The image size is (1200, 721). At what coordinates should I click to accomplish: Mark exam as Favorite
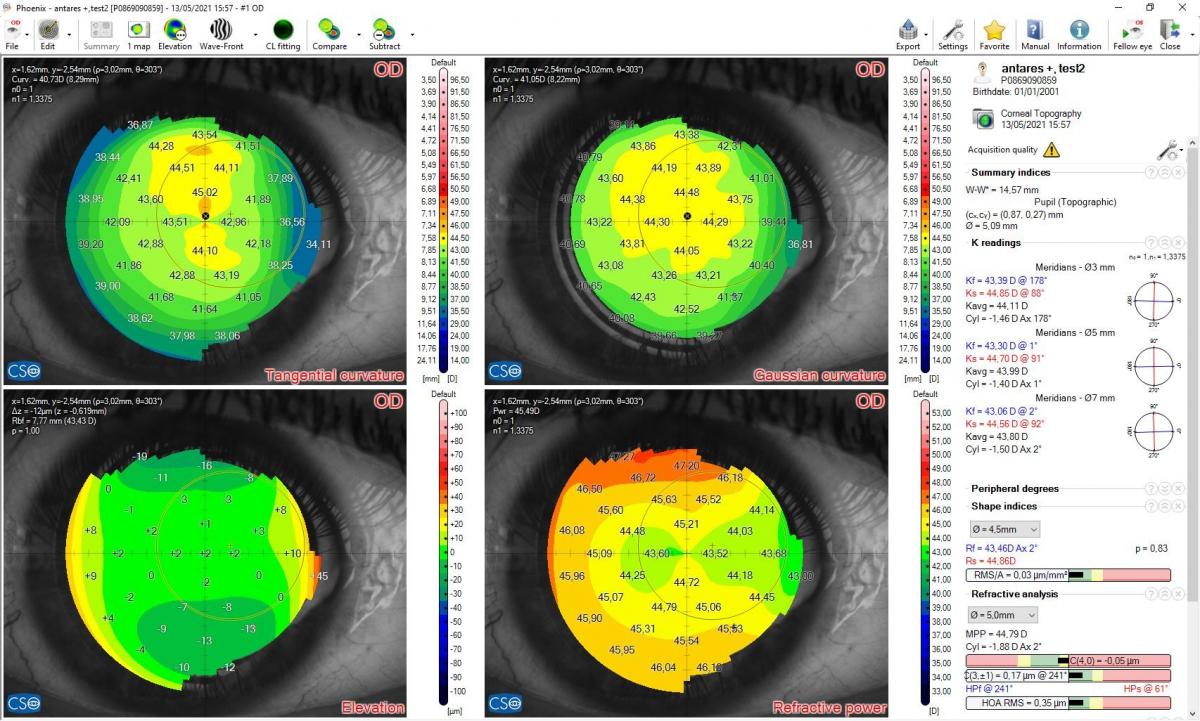tap(994, 33)
